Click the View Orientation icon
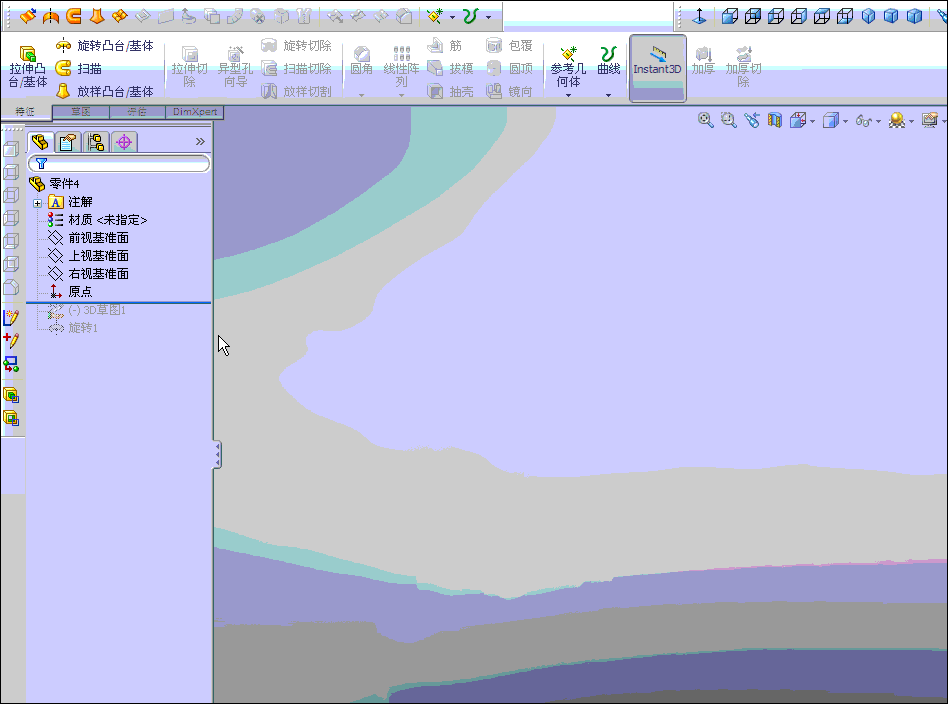The image size is (948, 704). (798, 120)
